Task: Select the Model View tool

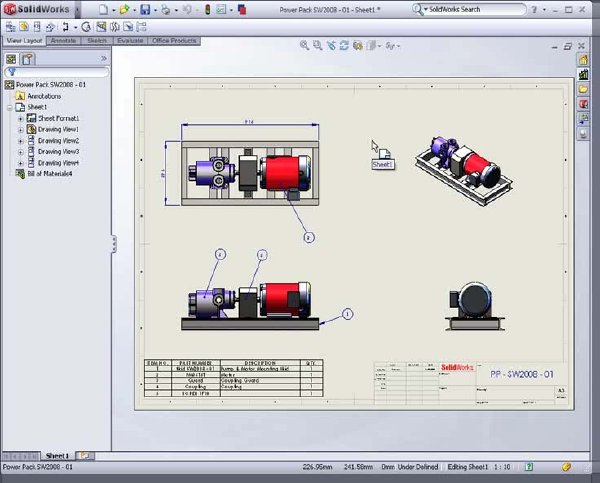Action: (24, 27)
